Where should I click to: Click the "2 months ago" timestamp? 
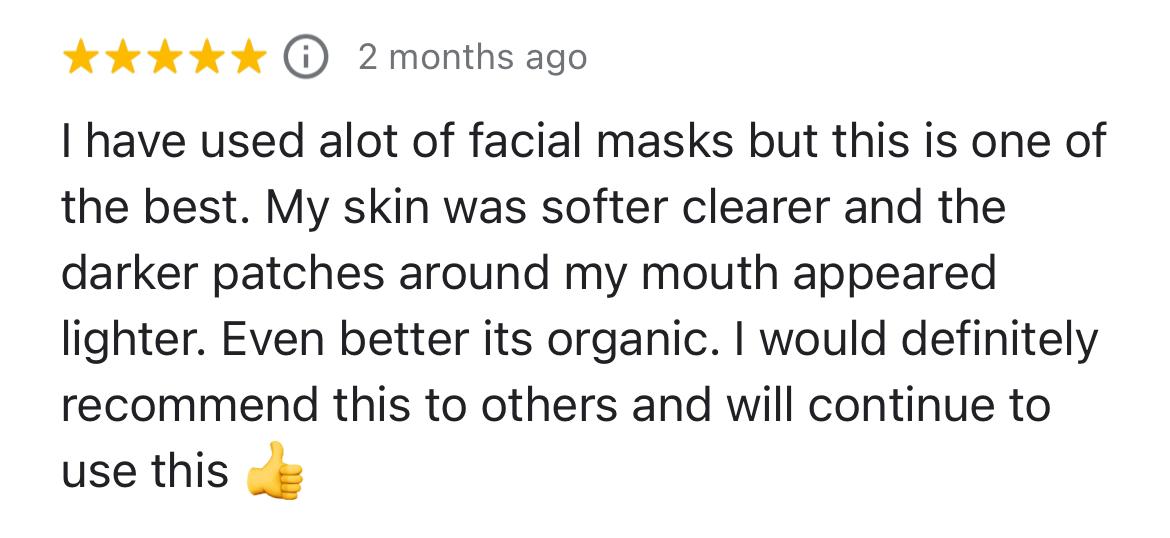pyautogui.click(x=472, y=58)
